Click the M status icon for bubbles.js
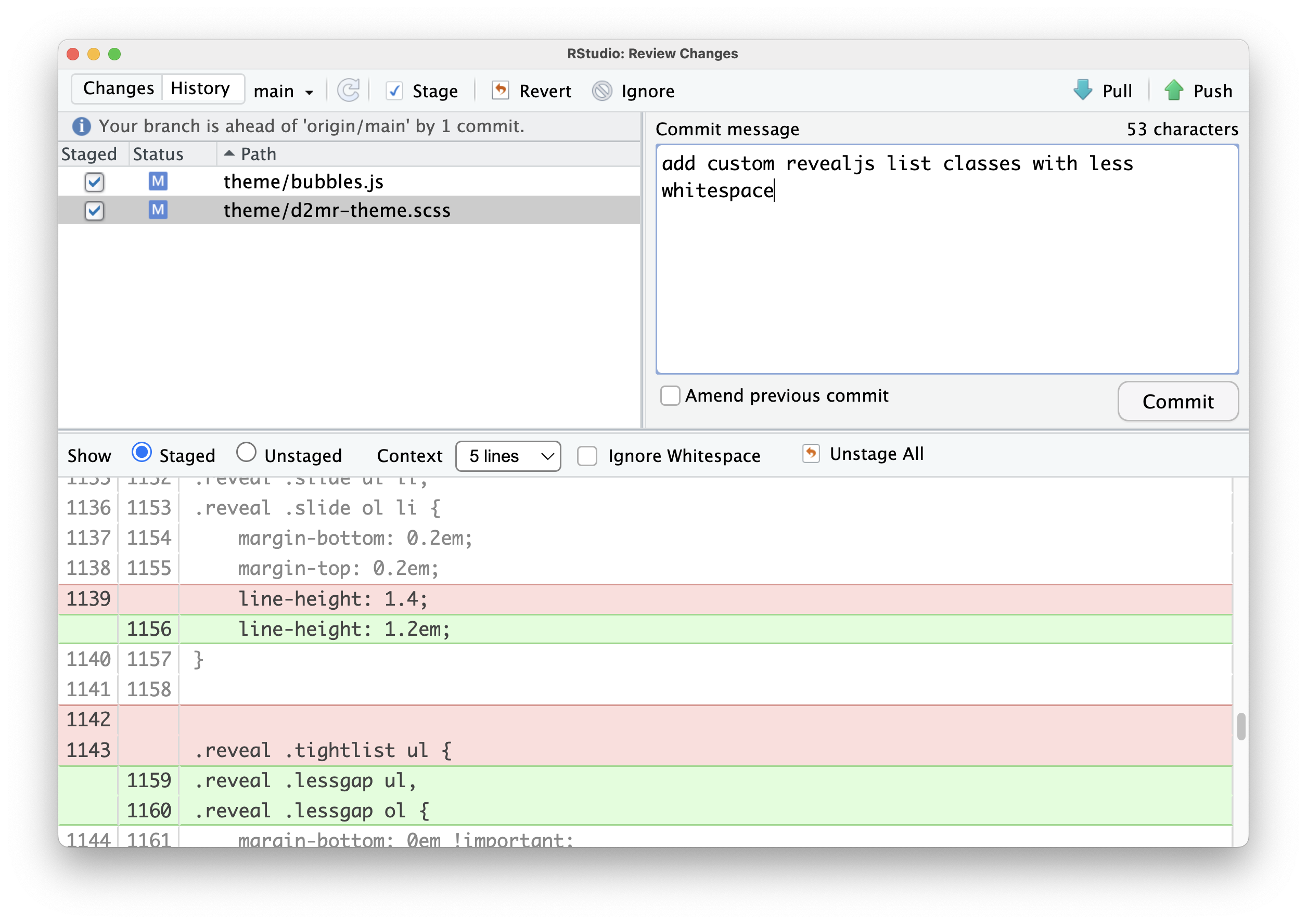This screenshot has width=1307, height=924. 158,182
